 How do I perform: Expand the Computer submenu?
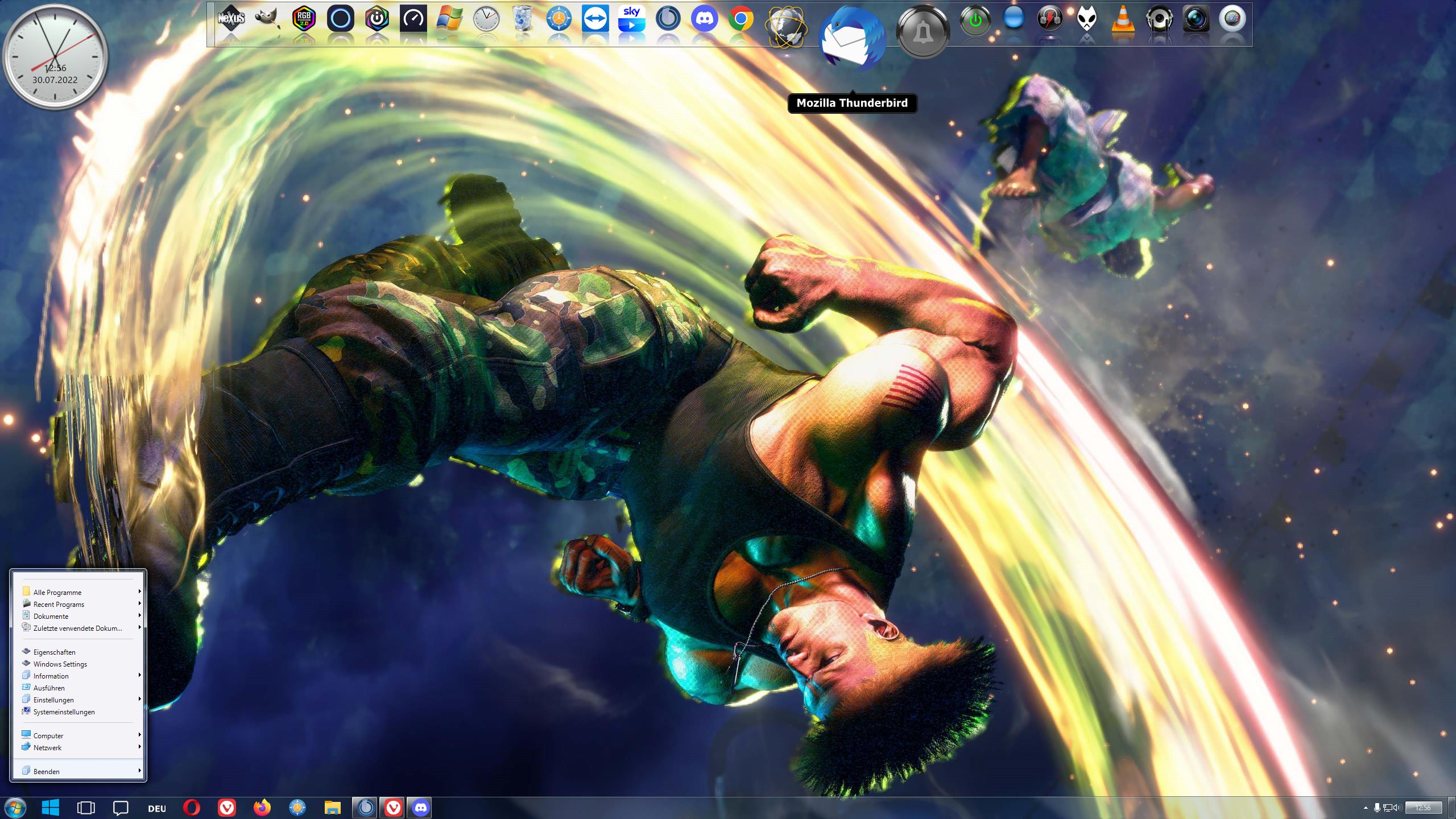click(48, 735)
